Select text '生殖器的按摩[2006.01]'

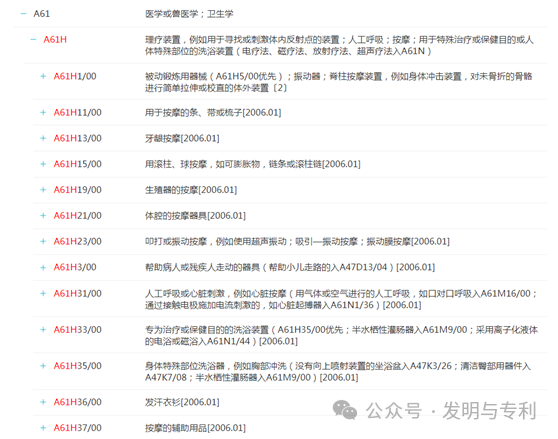[191, 190]
